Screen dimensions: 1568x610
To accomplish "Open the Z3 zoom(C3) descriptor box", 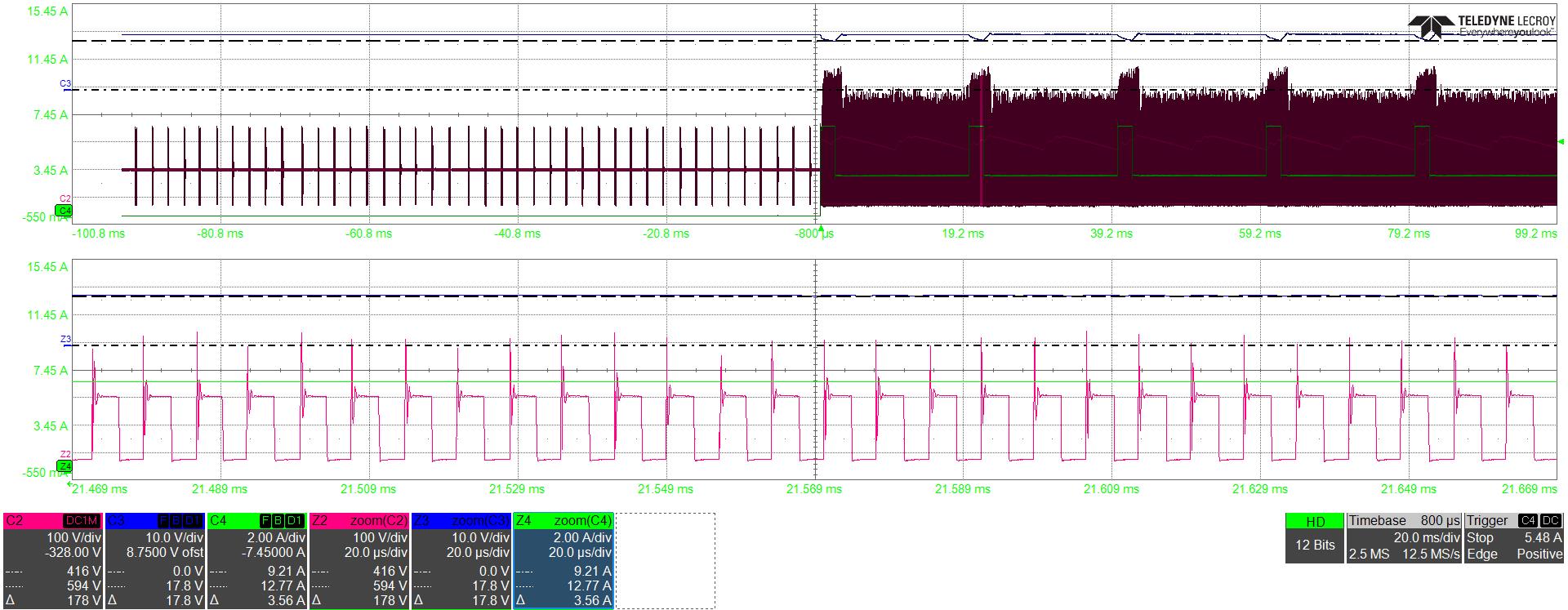I will pyautogui.click(x=461, y=561).
